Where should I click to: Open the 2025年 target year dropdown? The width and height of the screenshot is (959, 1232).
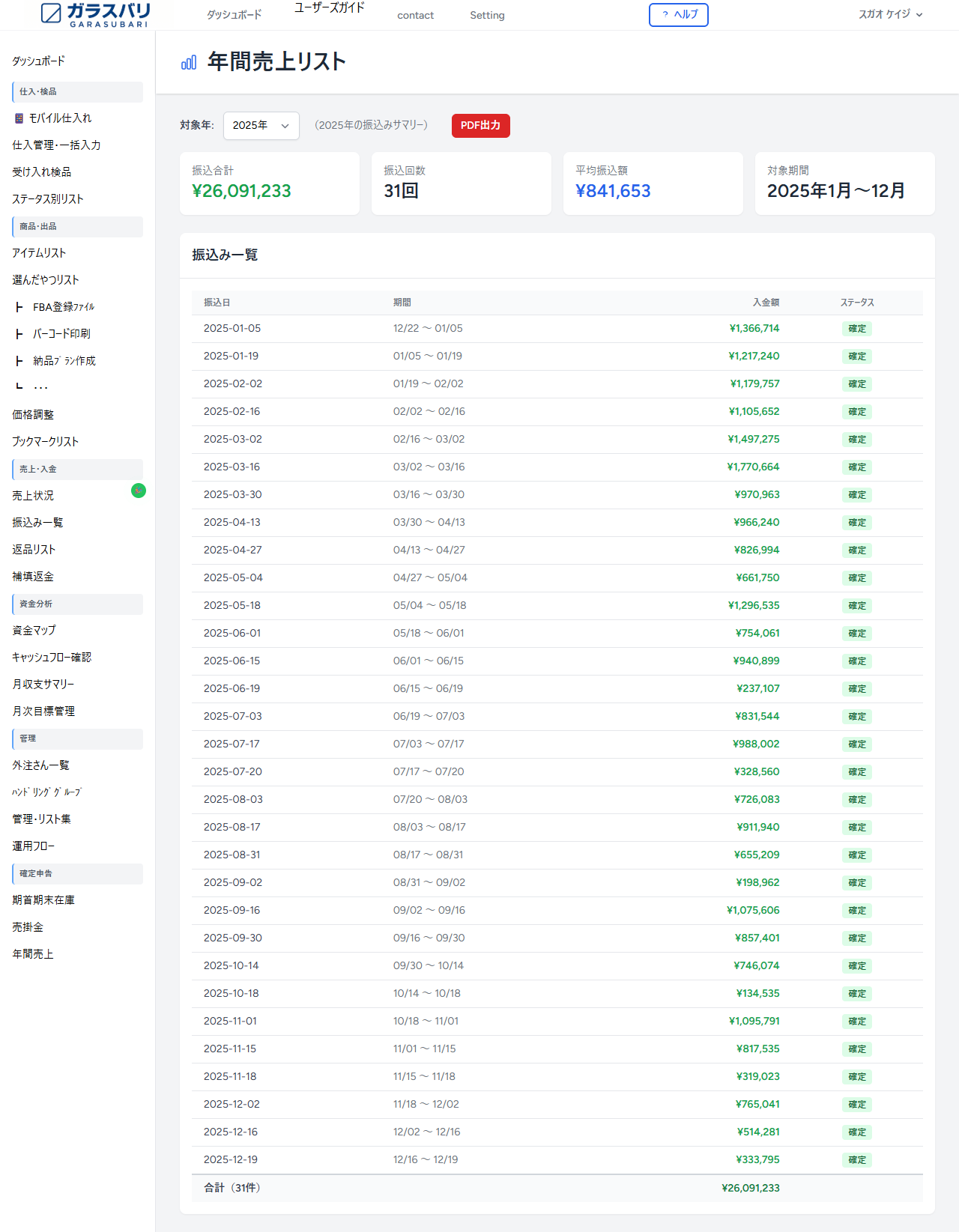pyautogui.click(x=261, y=126)
